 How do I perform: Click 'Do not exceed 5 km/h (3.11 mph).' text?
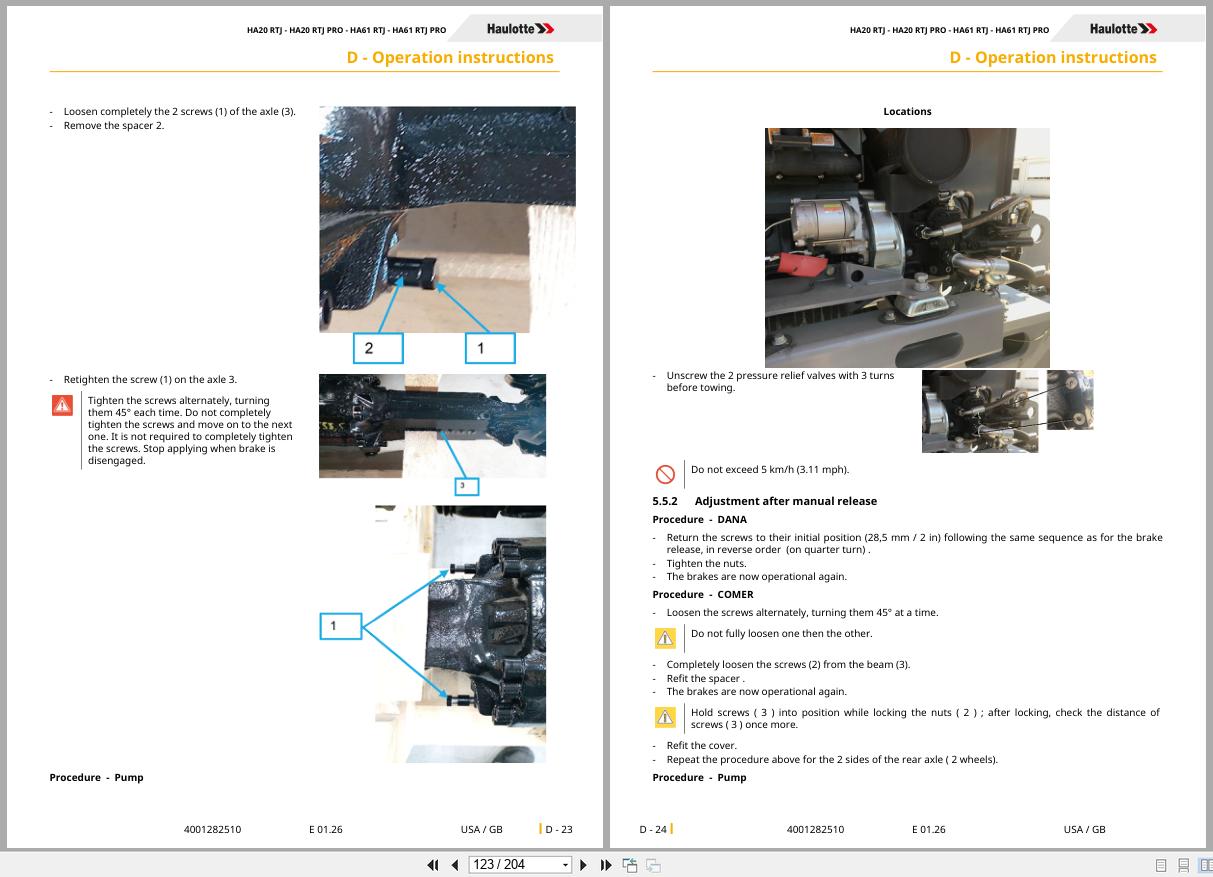click(770, 470)
